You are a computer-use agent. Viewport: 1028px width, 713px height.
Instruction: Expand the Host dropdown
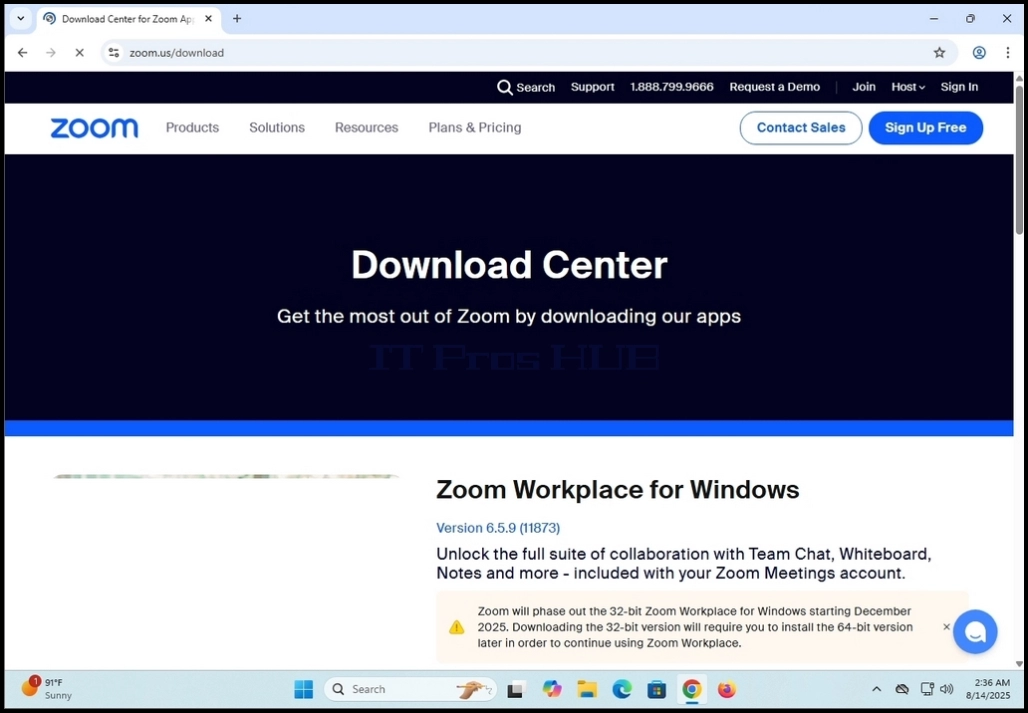click(908, 87)
